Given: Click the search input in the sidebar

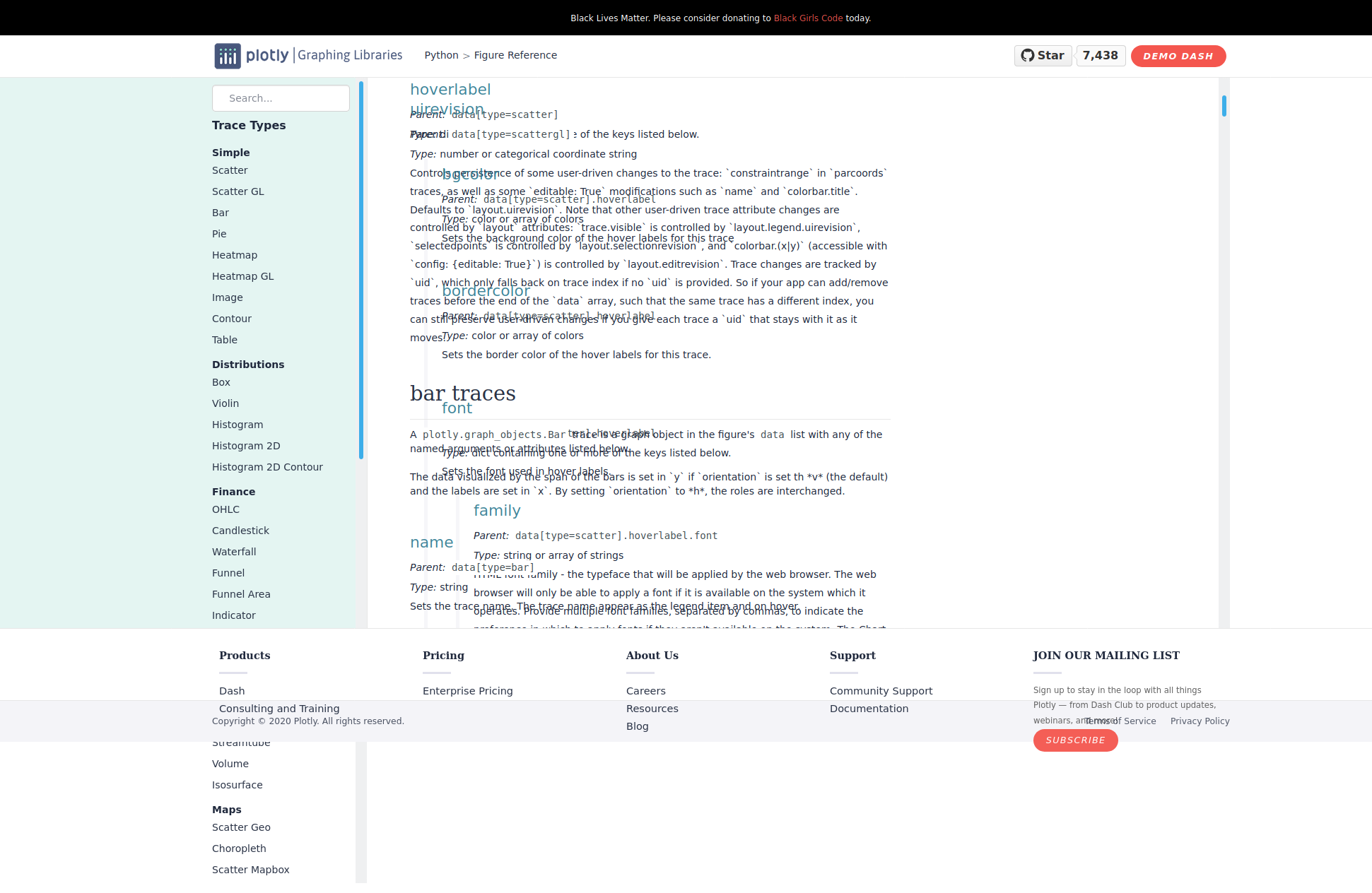Looking at the screenshot, I should [x=281, y=98].
